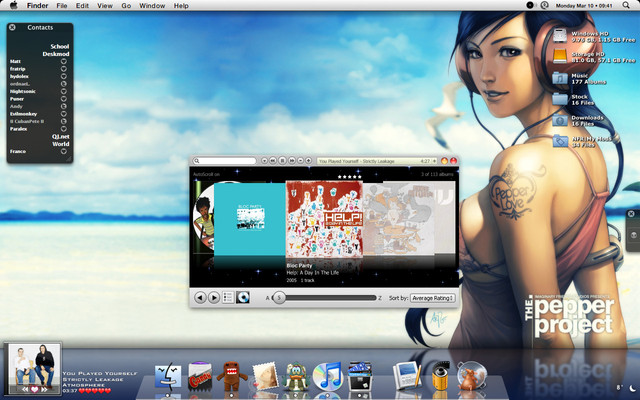This screenshot has width=640, height=400.
Task: Open the film clapper stack dock icon
Action: tap(360, 376)
